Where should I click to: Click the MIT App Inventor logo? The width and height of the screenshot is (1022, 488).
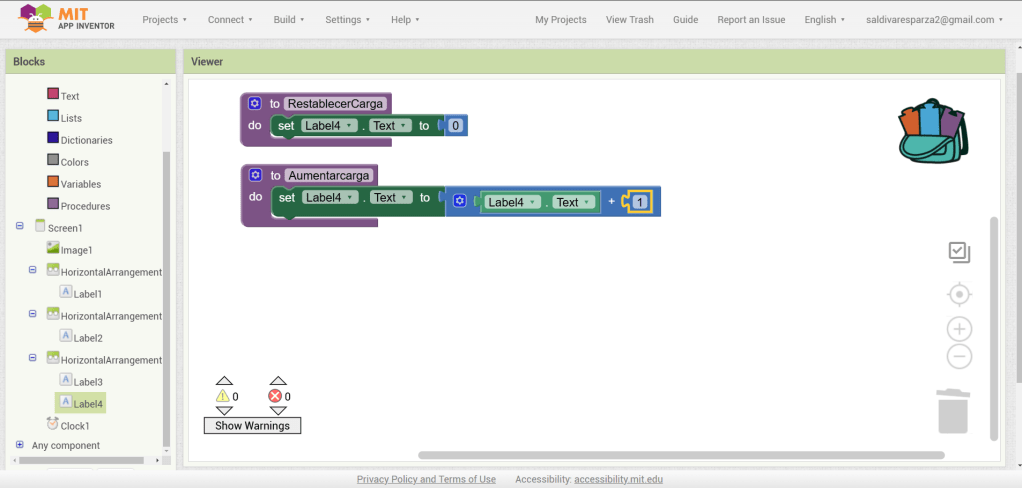[67, 19]
